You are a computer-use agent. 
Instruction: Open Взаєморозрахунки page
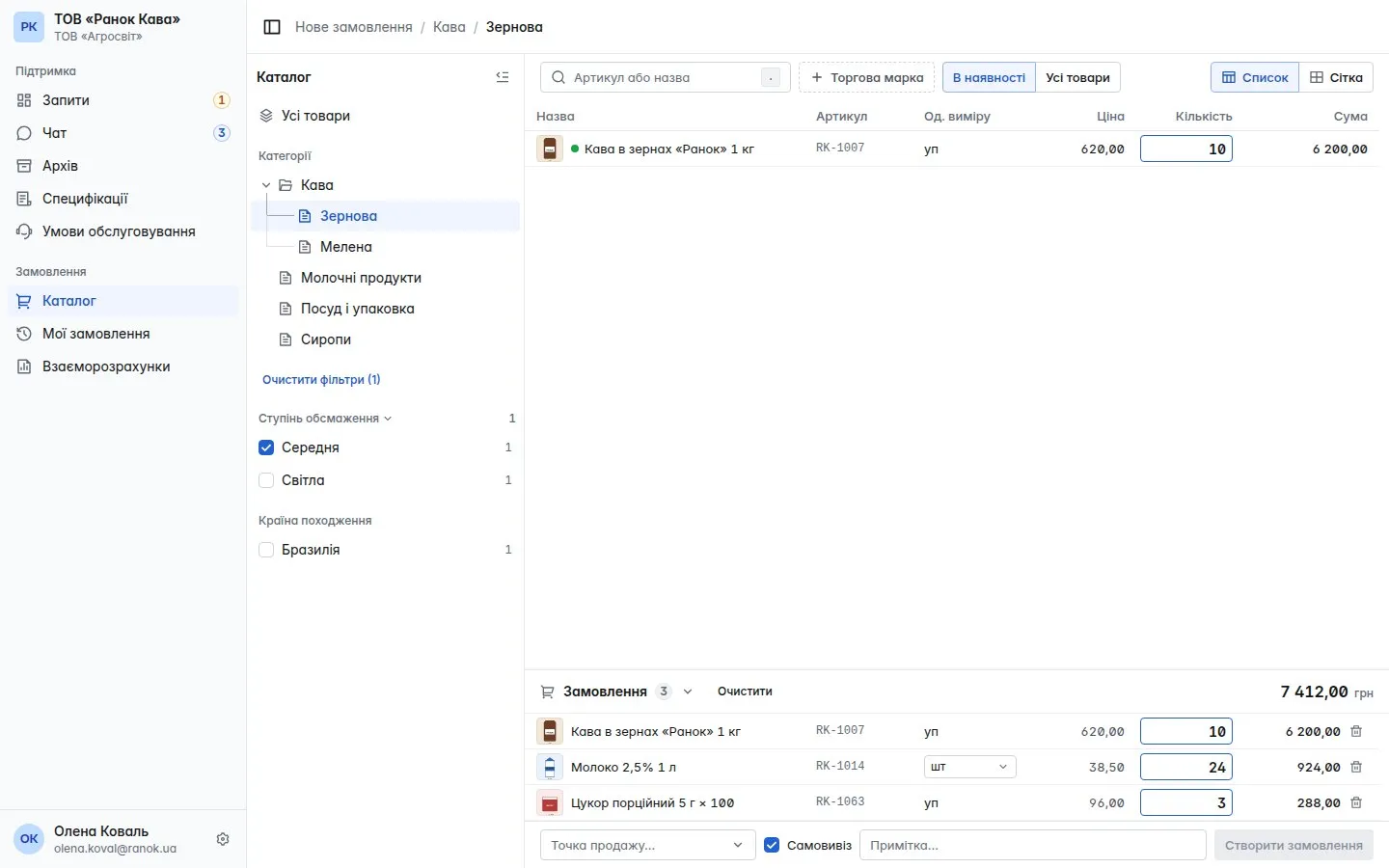[123, 366]
